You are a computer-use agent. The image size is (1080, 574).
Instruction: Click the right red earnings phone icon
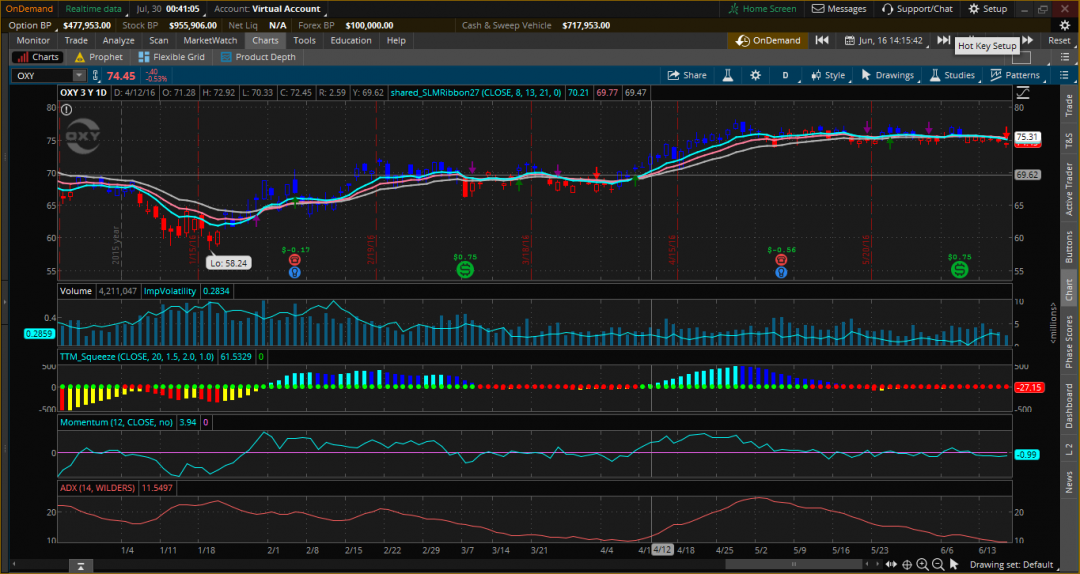pos(781,260)
